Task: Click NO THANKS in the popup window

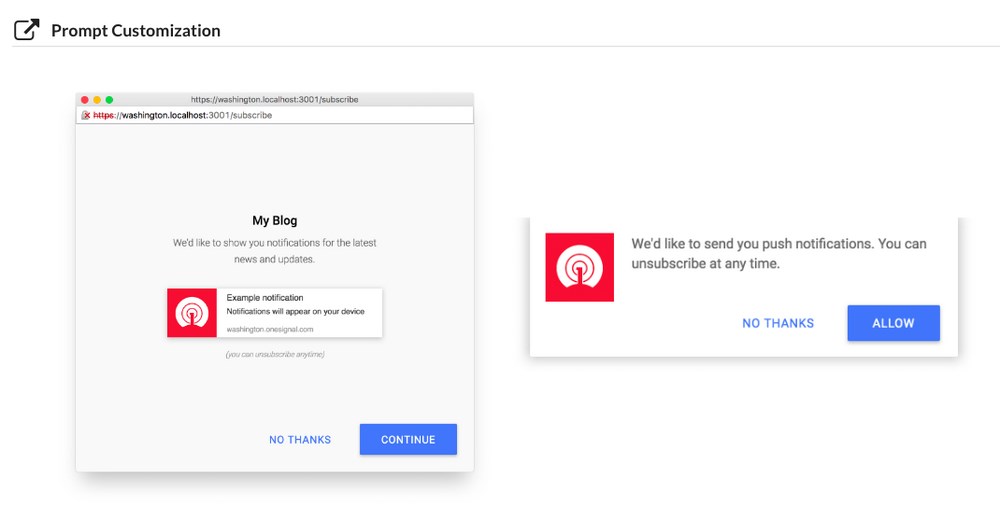Action: coord(300,439)
